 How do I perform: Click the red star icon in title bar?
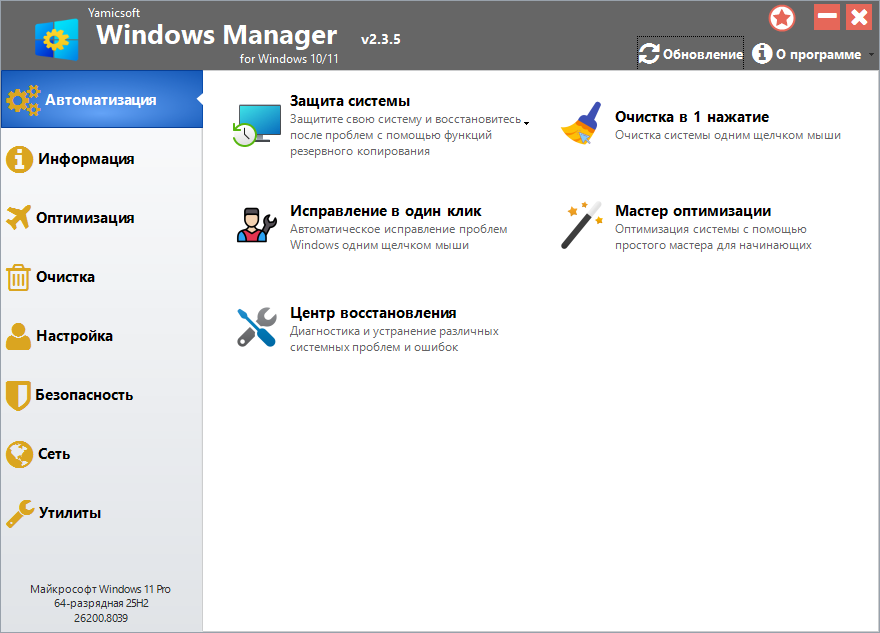[x=782, y=17]
